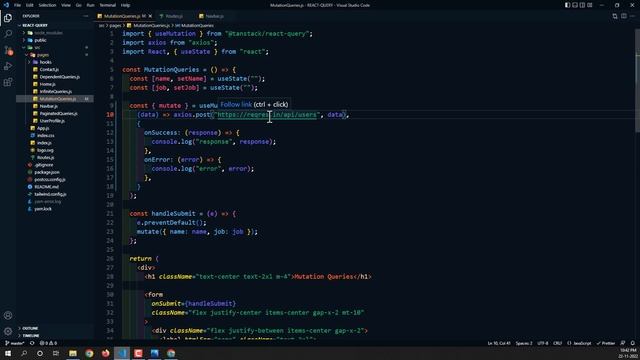Click the UTF-8 encoding status item
640x360 pixels.
(x=543, y=343)
